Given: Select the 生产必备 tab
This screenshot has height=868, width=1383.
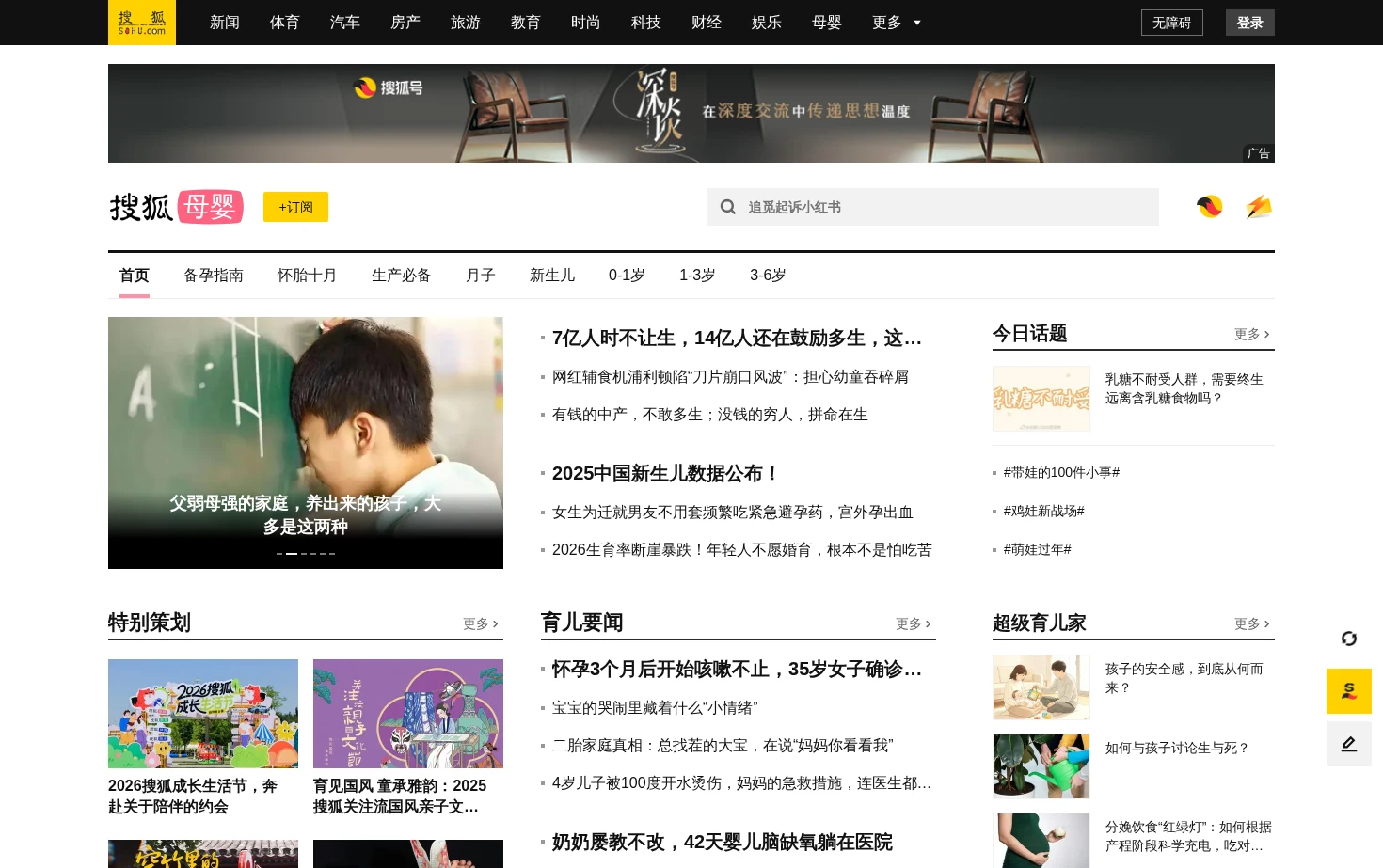Looking at the screenshot, I should click(x=402, y=276).
